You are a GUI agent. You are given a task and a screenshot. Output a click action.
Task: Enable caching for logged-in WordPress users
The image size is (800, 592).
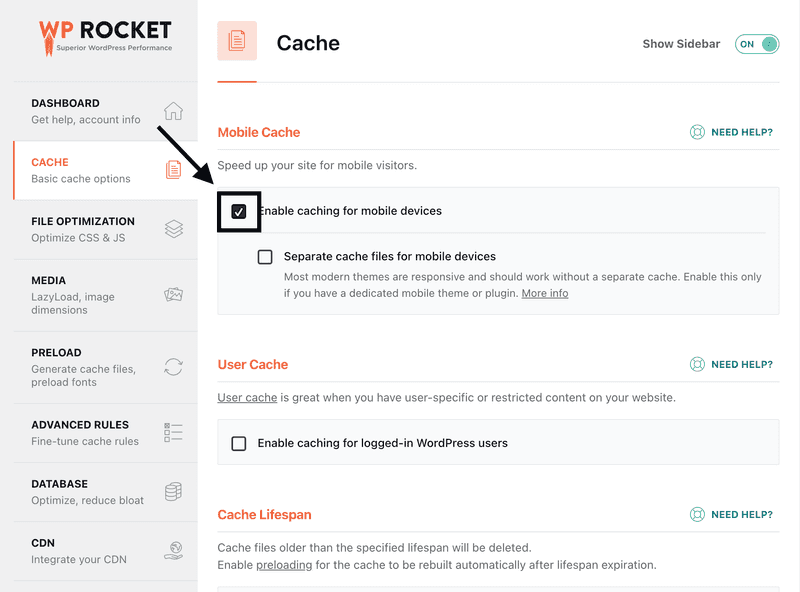[239, 443]
